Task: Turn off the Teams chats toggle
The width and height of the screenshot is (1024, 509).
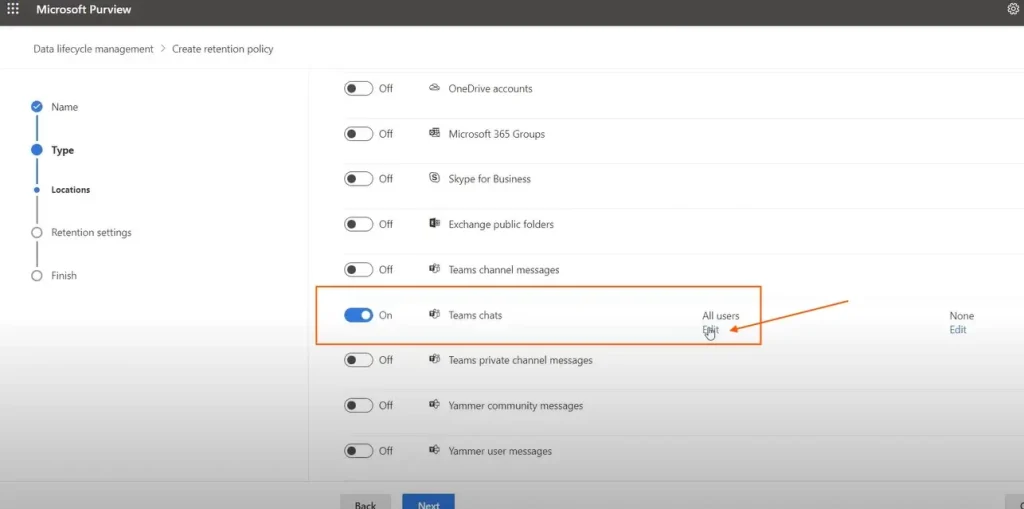Action: pos(358,315)
